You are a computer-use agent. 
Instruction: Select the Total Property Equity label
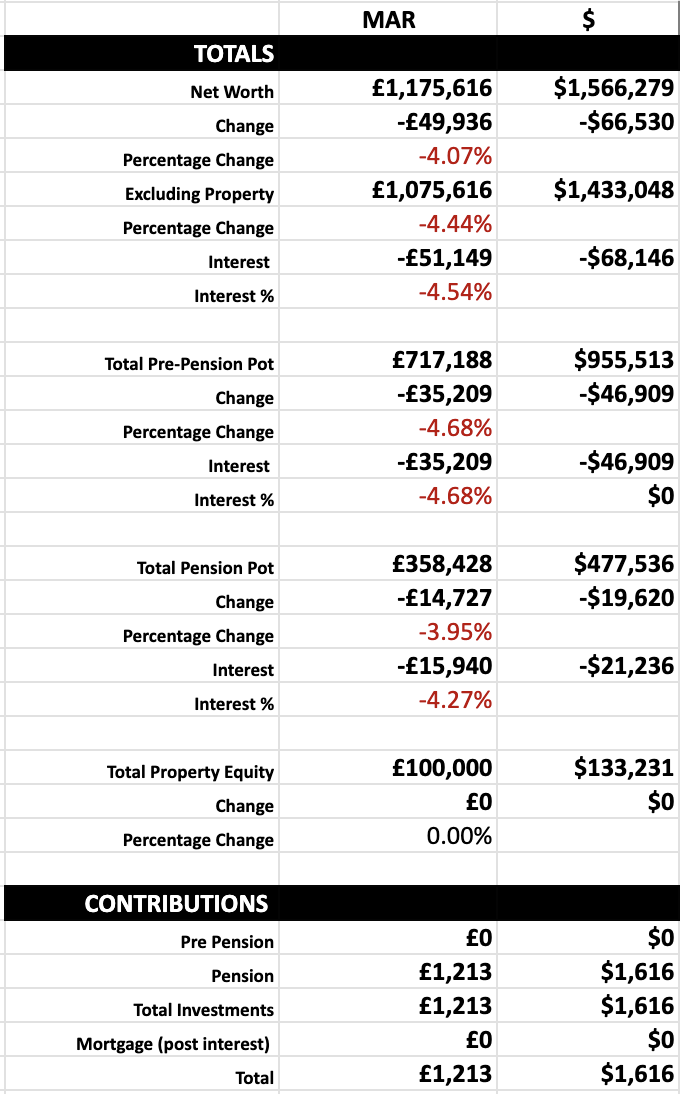point(190,772)
